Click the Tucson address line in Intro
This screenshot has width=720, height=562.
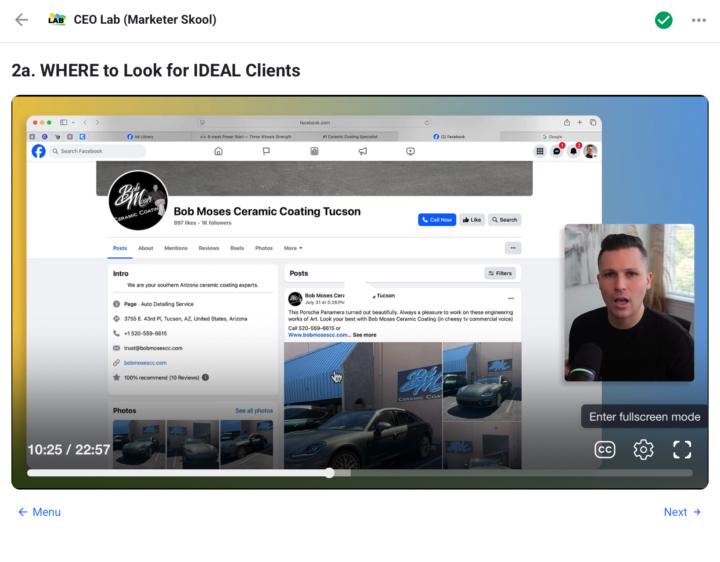click(x=186, y=319)
